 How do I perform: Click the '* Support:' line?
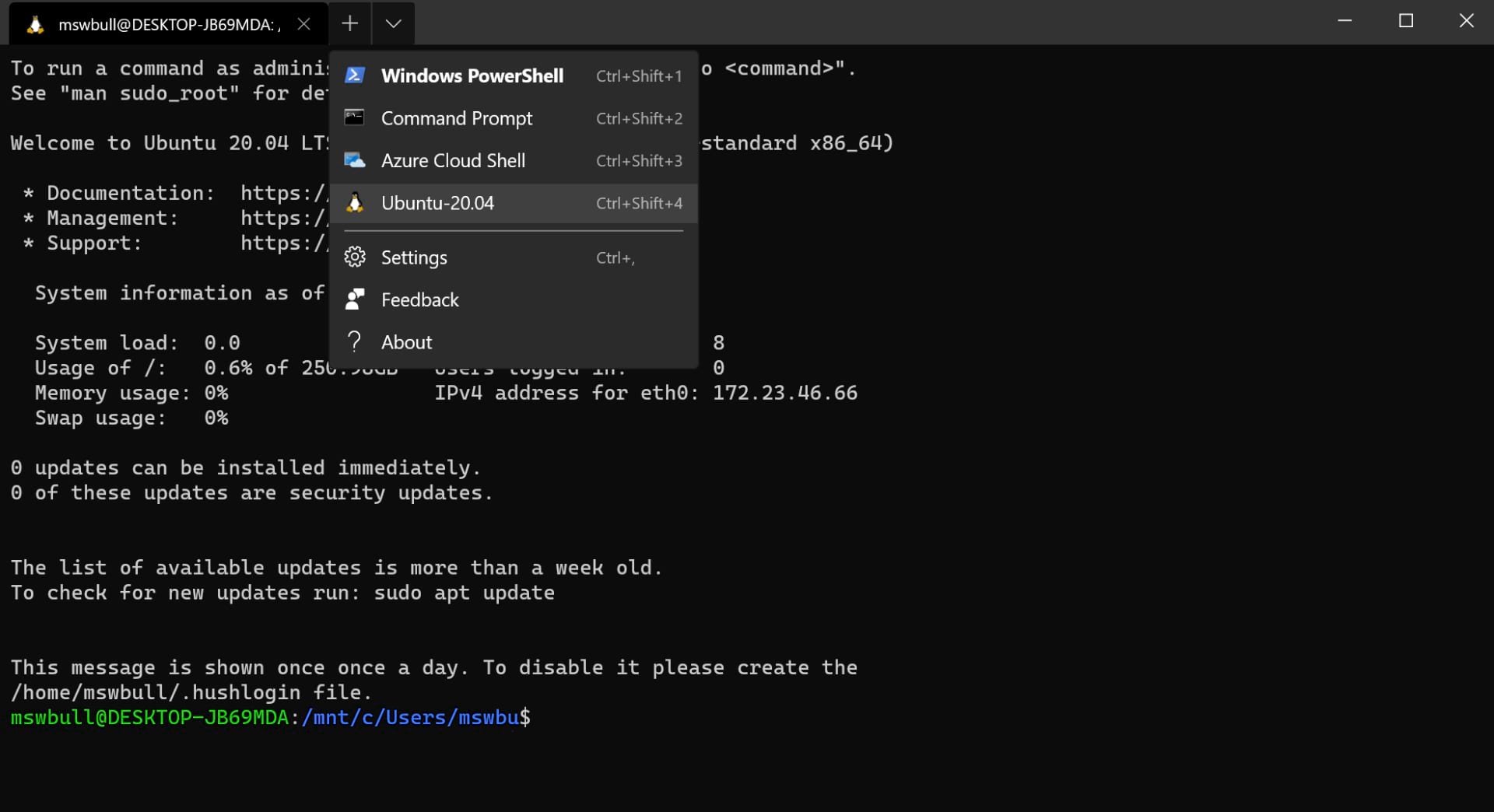click(176, 243)
